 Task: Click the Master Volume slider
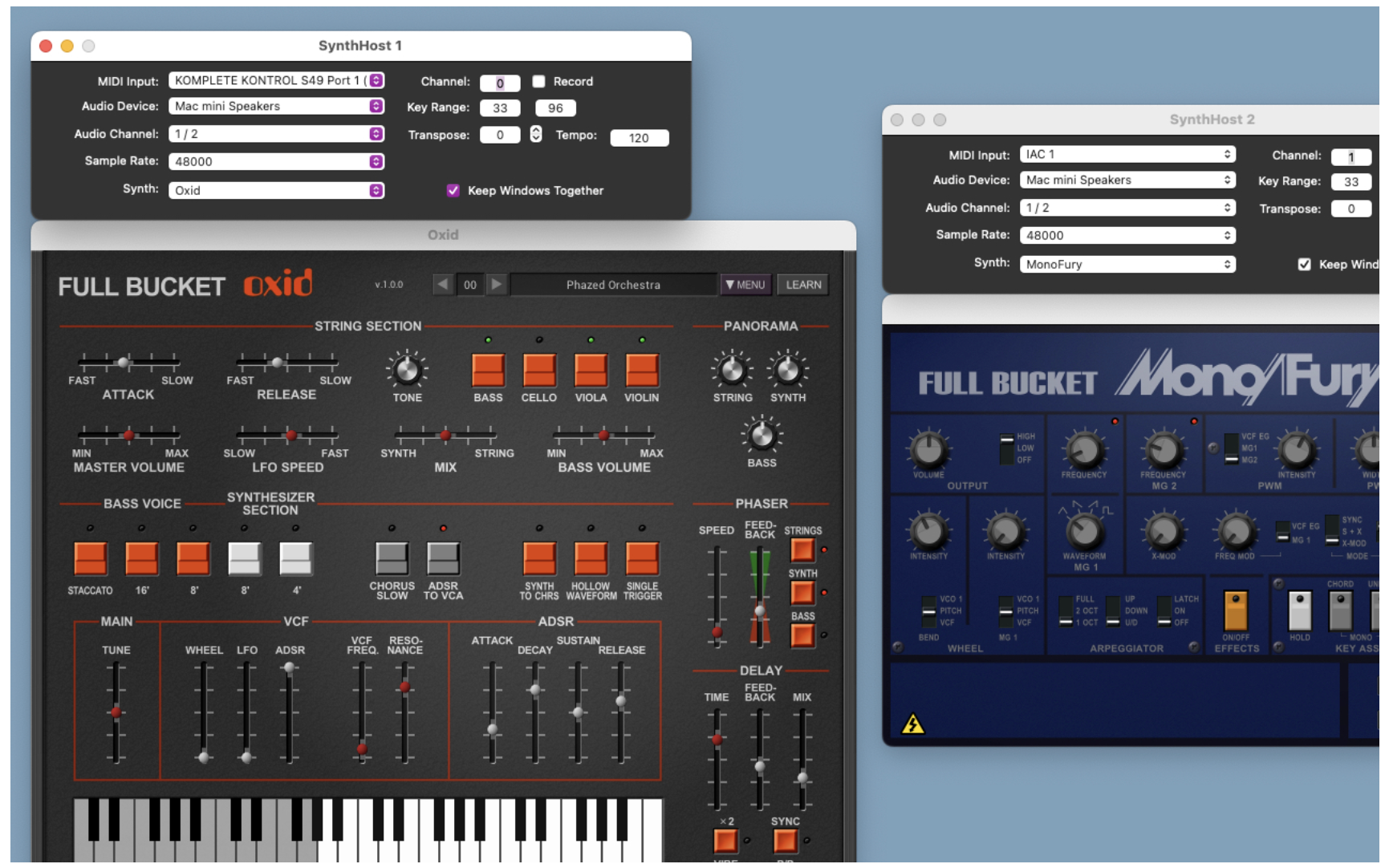coord(128,435)
